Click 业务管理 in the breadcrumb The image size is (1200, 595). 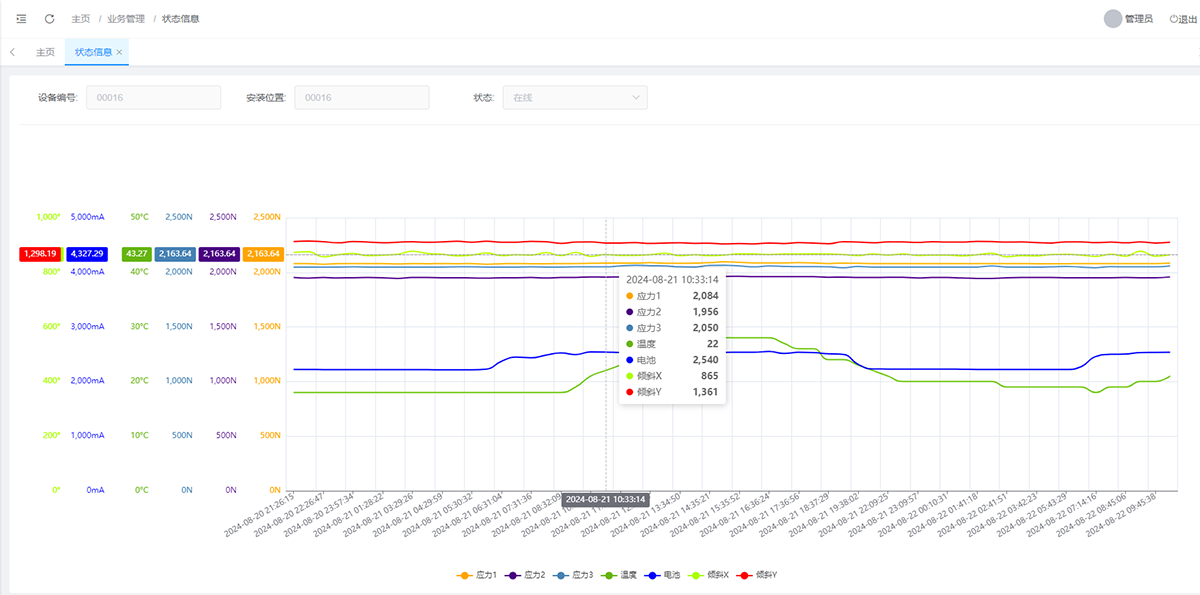[126, 19]
